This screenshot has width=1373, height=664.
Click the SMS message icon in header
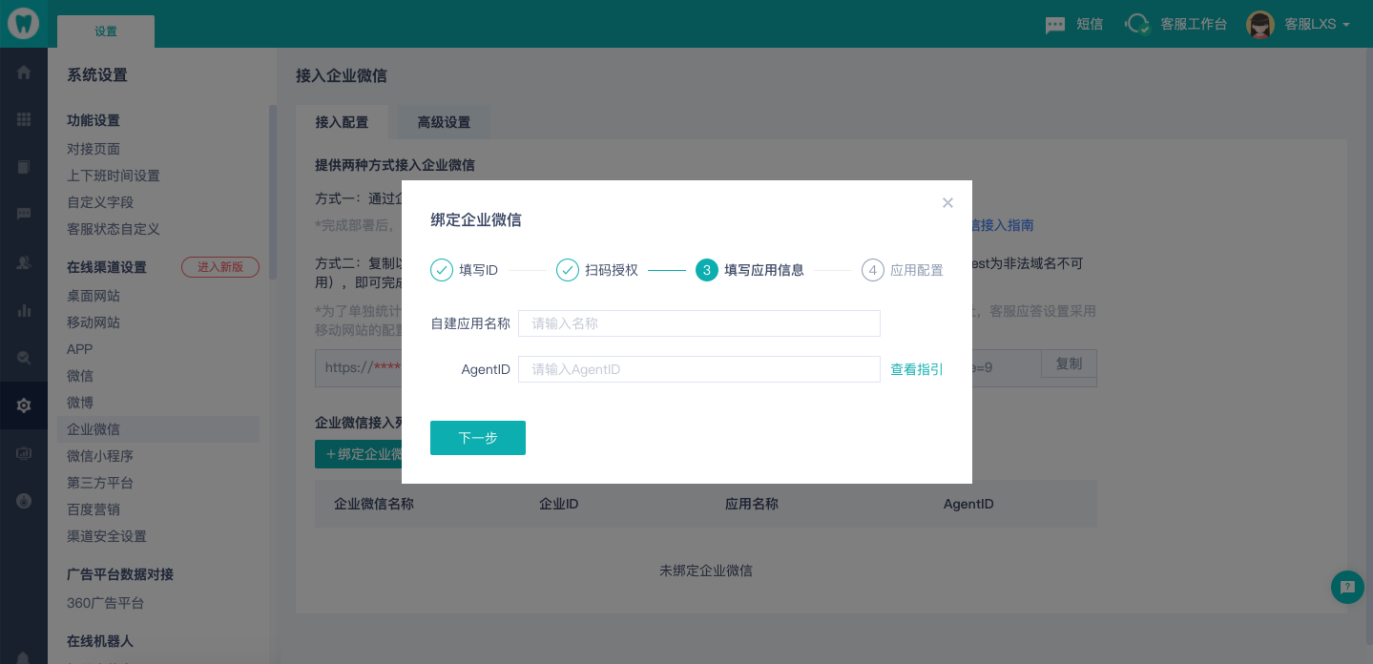1055,25
